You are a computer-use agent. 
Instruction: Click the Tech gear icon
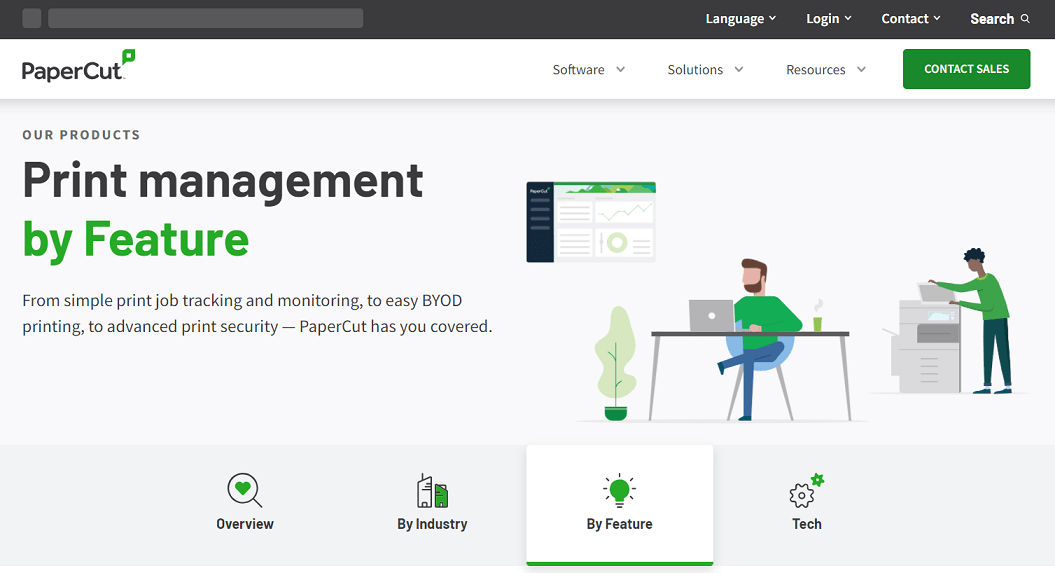(x=806, y=491)
